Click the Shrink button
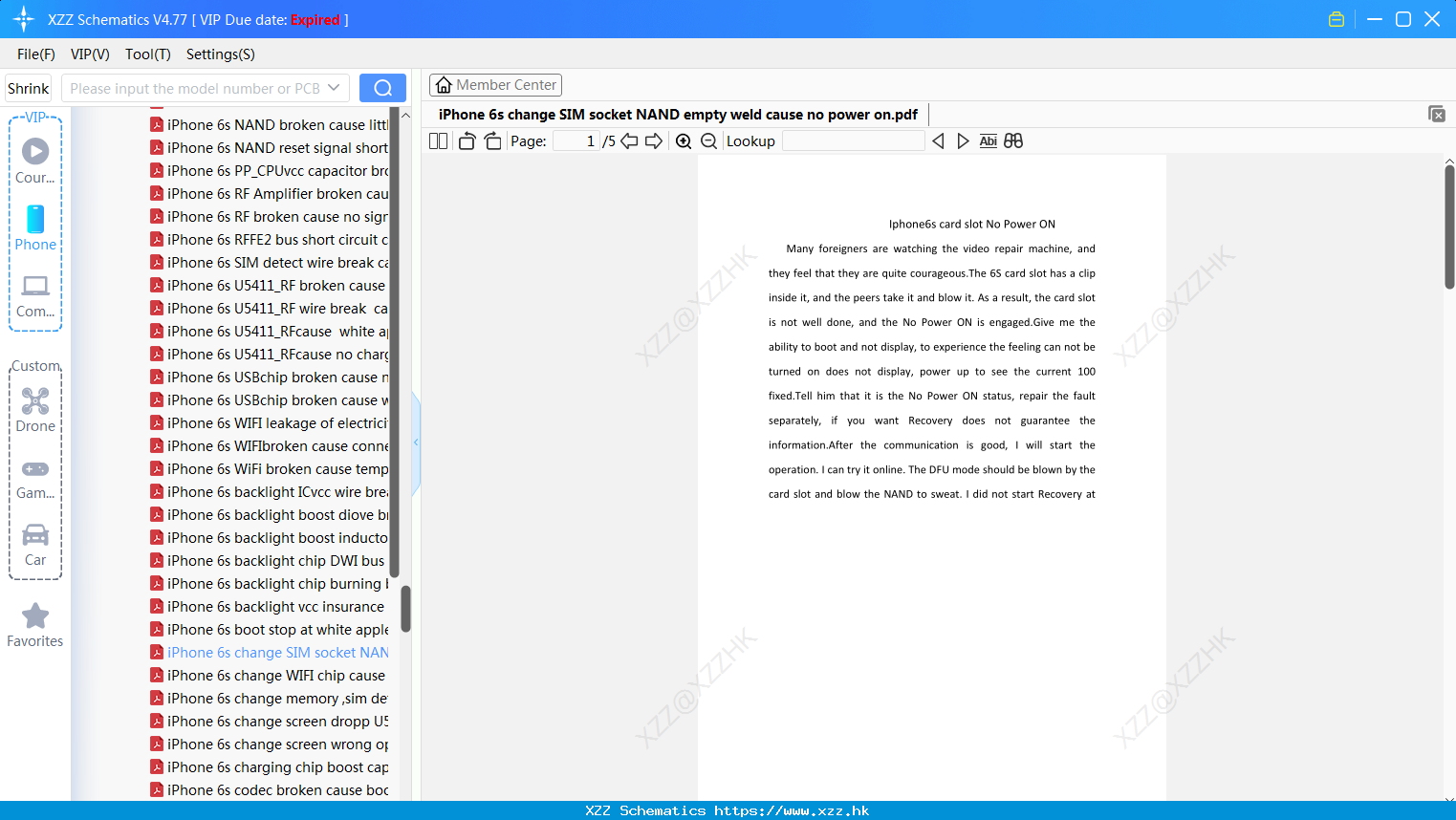1456x820 pixels. pos(29,88)
